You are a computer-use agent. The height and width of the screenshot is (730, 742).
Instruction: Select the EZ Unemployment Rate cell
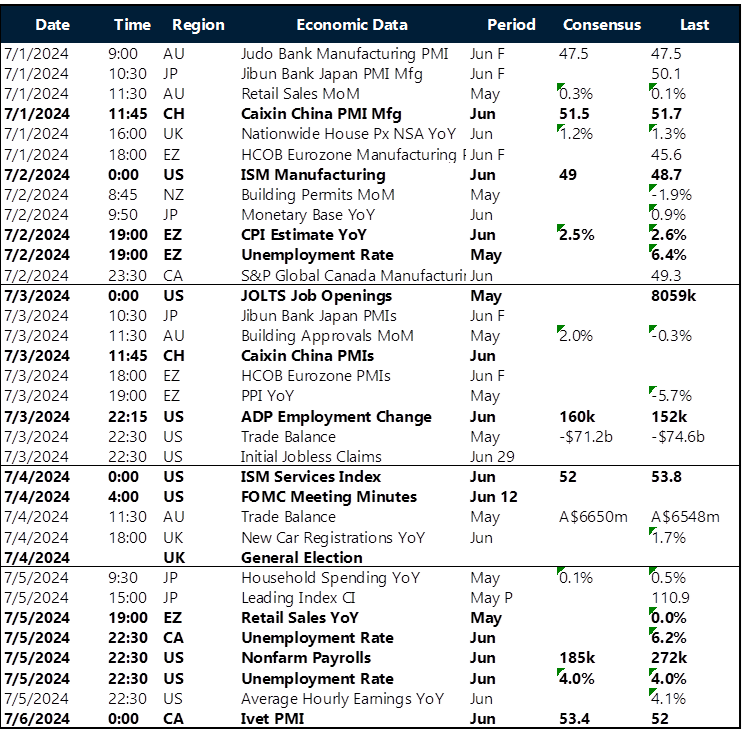coord(318,255)
